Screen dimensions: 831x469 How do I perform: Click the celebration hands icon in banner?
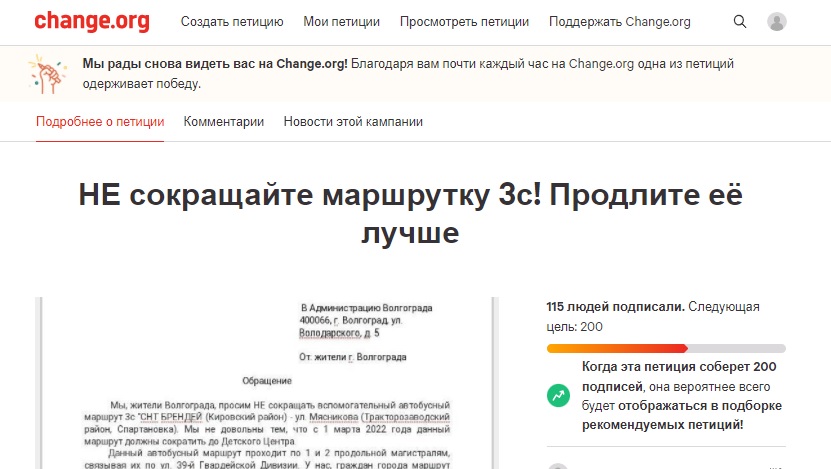click(52, 72)
